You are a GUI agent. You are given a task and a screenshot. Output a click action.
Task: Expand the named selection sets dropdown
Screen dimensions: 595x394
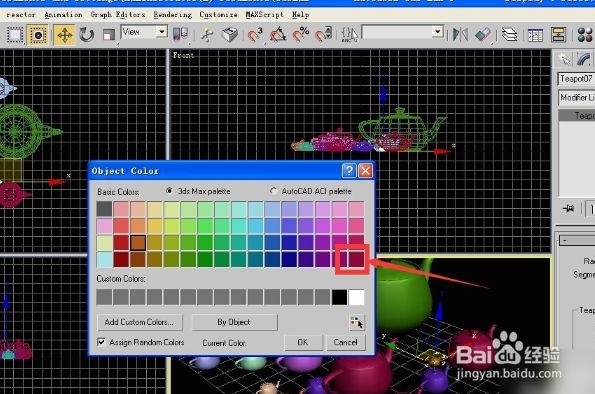pos(403,32)
